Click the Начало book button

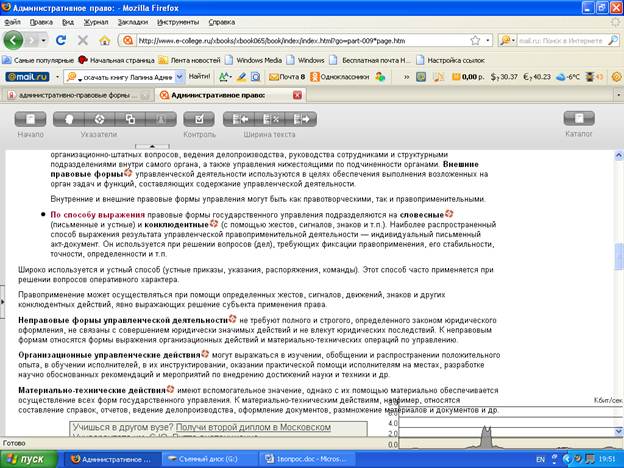pos(30,119)
